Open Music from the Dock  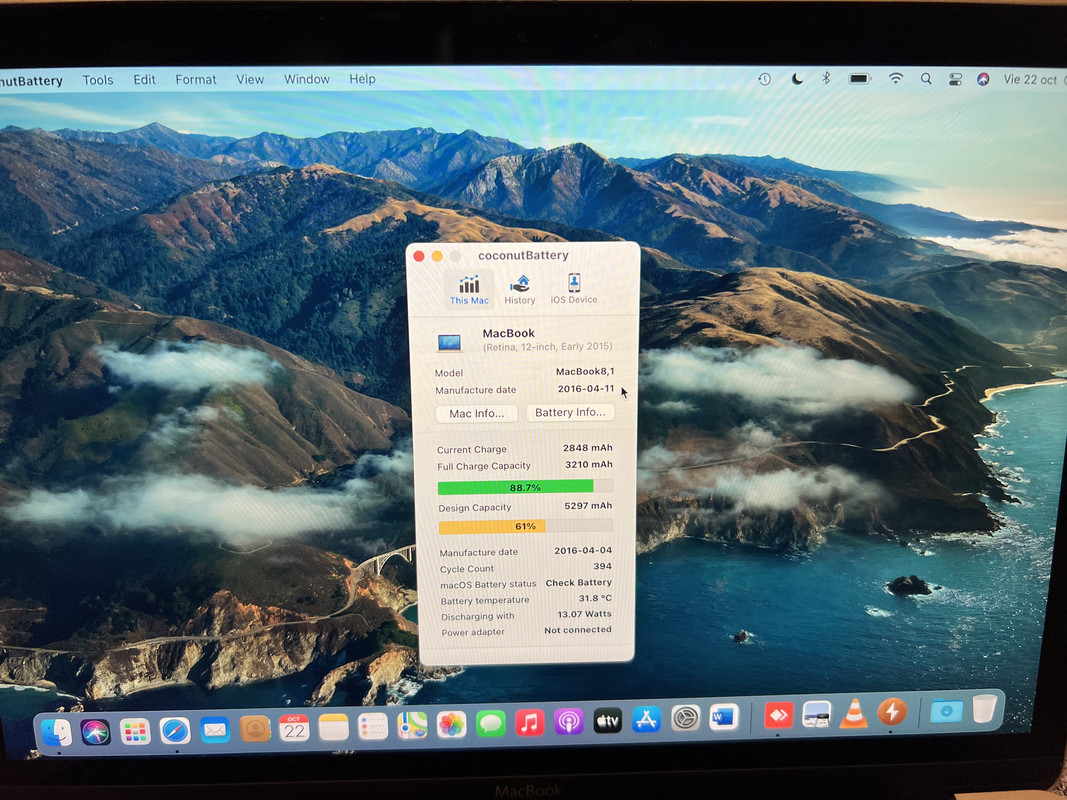[x=529, y=722]
